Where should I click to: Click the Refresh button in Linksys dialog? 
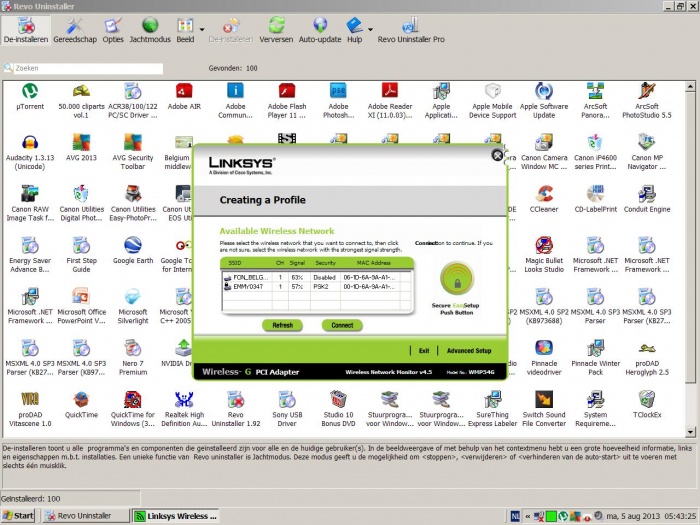pyautogui.click(x=282, y=325)
